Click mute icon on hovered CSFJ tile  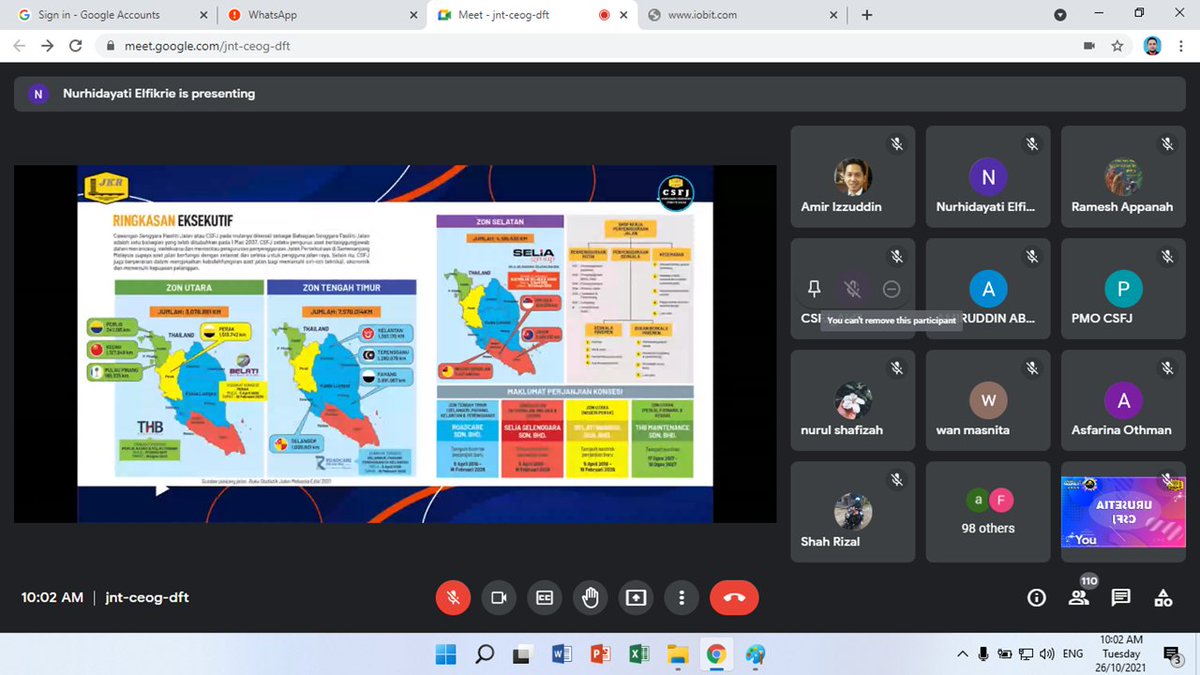point(852,289)
